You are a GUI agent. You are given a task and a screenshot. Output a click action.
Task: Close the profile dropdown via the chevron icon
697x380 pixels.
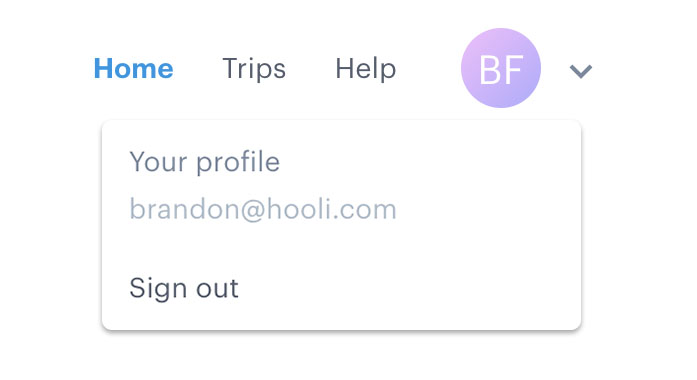coord(581,71)
